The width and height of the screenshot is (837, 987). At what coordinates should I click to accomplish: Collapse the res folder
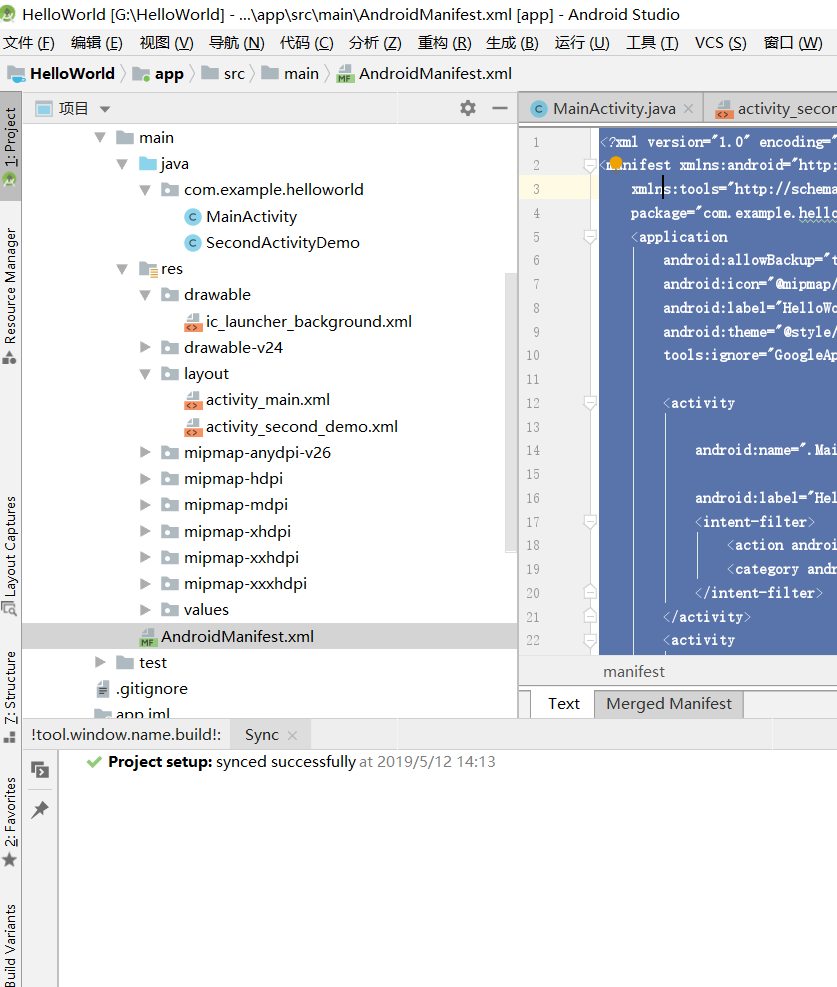point(122,269)
